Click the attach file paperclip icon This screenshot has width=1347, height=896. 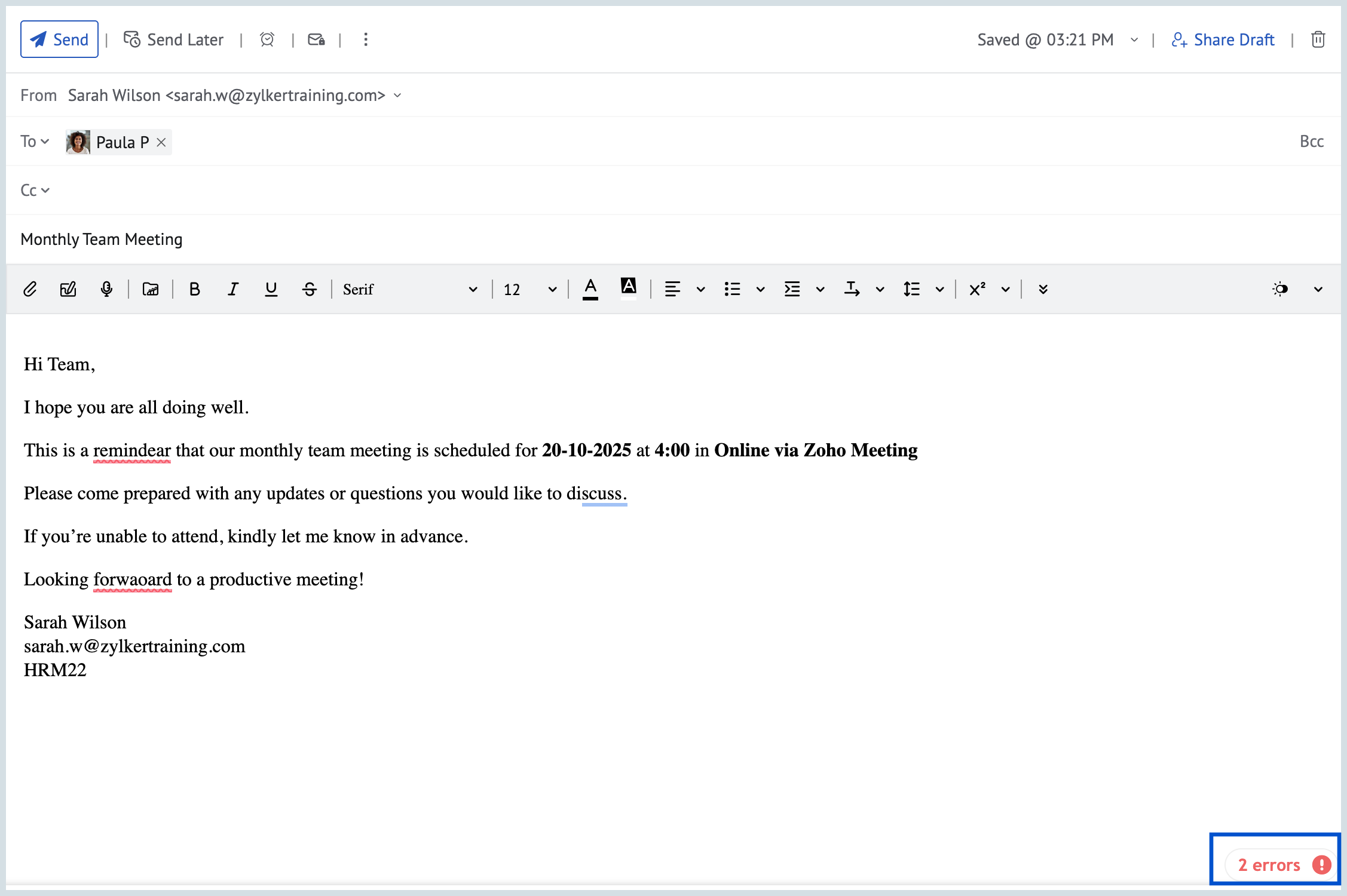tap(30, 290)
